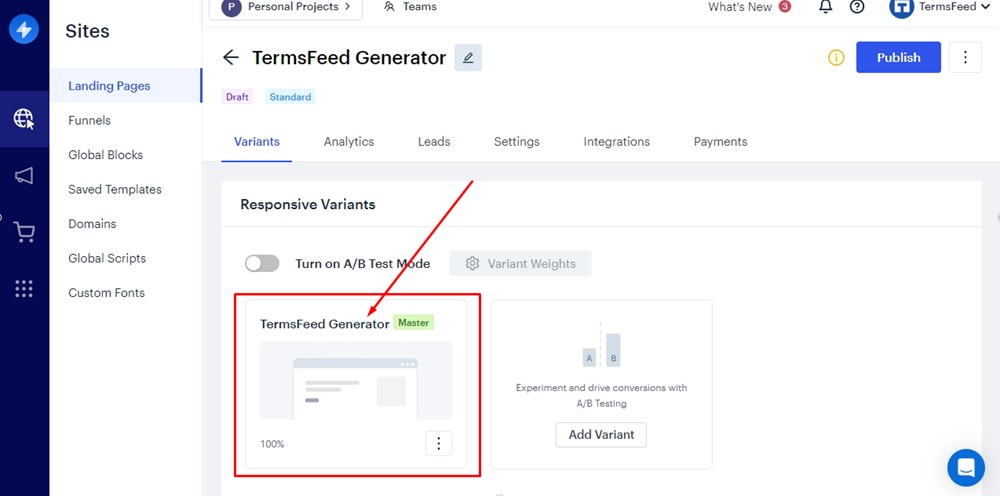The height and width of the screenshot is (496, 1000).
Task: Open the help question mark icon
Action: click(857, 7)
